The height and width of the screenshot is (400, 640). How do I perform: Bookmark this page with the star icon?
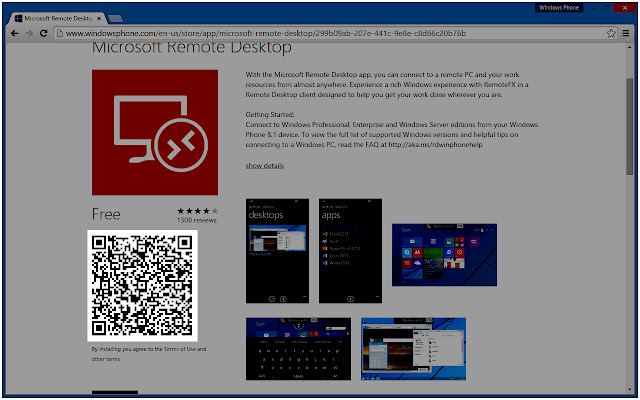pos(611,33)
